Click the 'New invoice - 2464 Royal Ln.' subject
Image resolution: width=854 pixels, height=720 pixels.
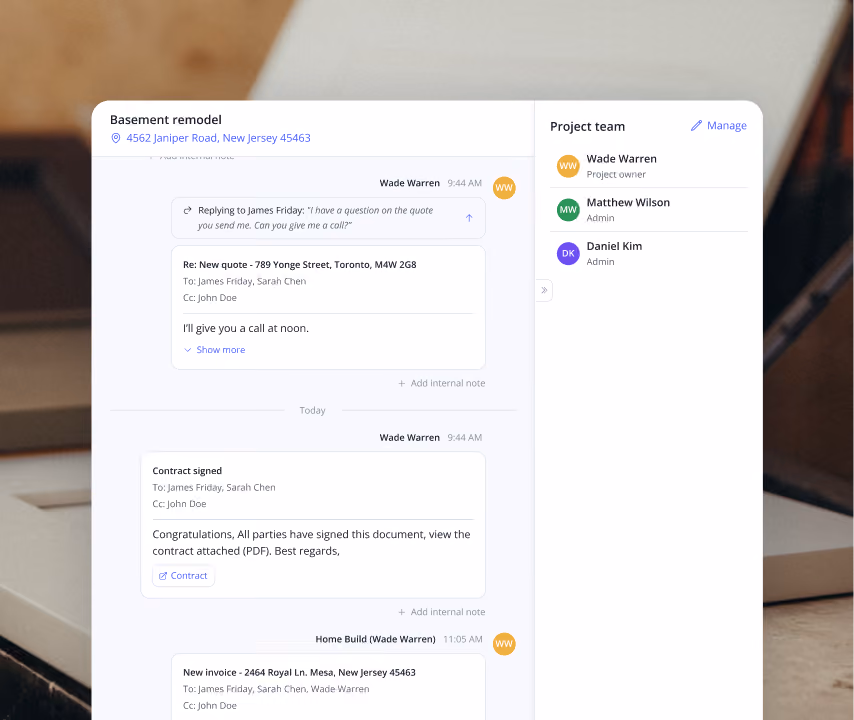pyautogui.click(x=299, y=673)
